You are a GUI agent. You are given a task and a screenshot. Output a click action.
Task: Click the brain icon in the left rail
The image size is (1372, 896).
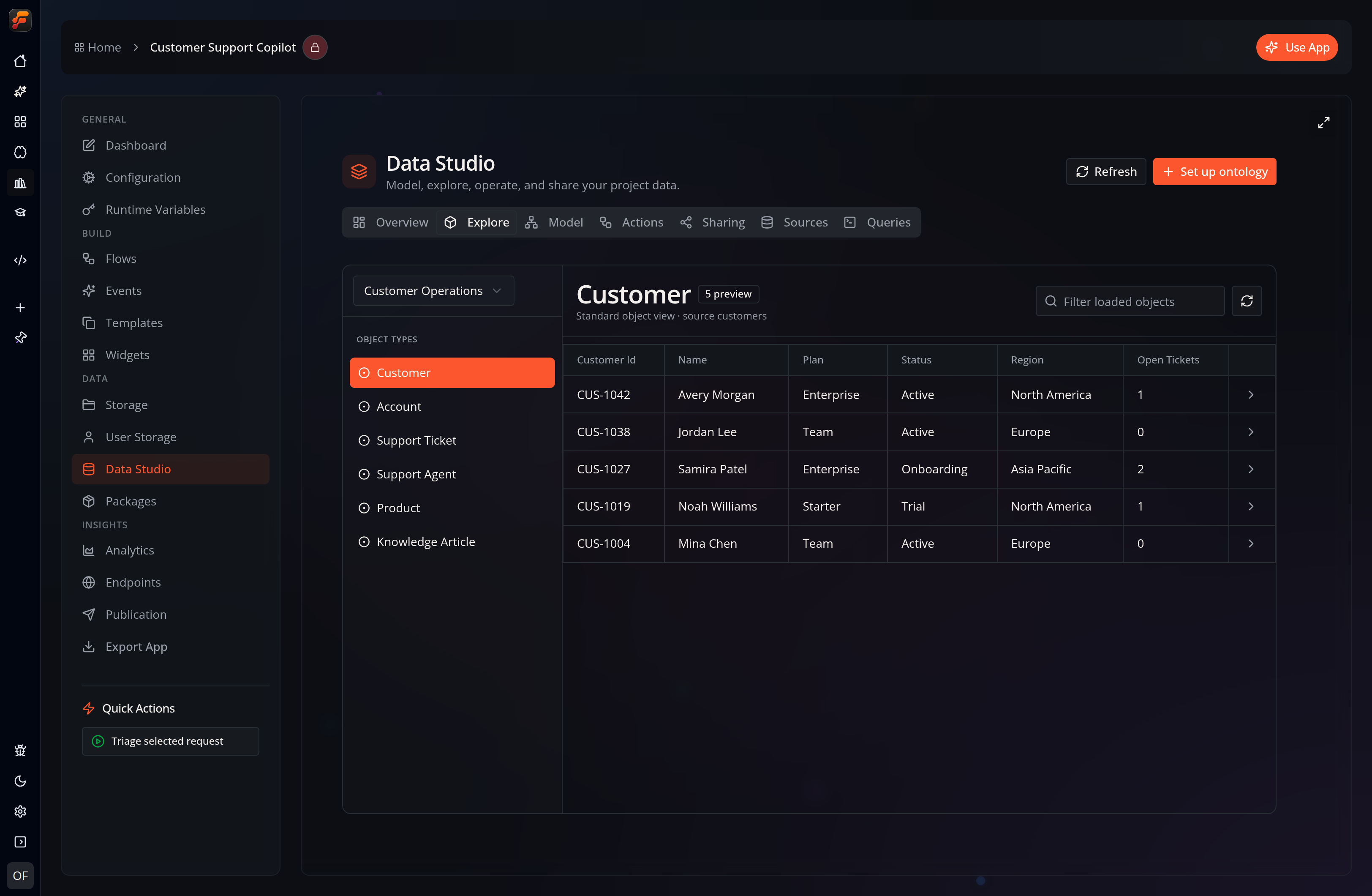click(x=20, y=152)
